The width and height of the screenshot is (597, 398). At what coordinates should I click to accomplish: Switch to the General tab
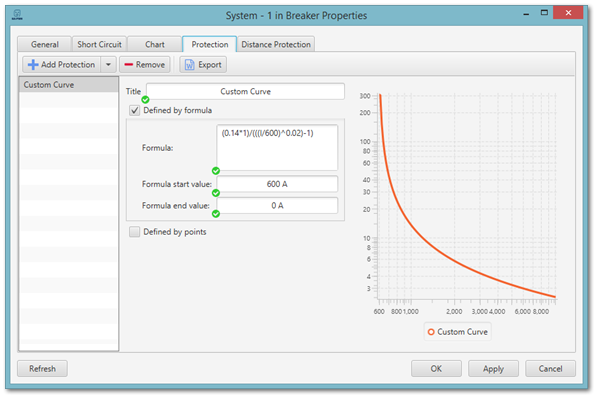tap(45, 45)
